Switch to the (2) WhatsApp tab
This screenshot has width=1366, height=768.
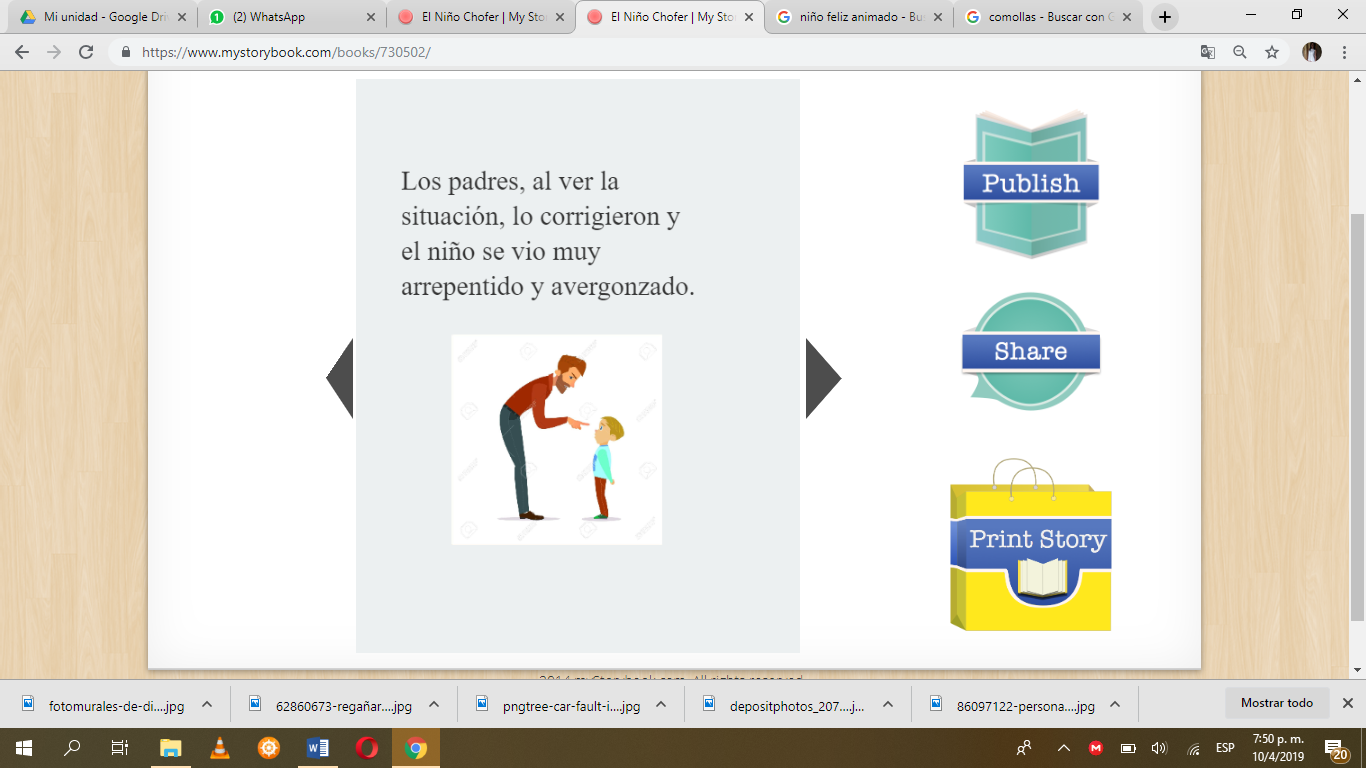point(290,17)
